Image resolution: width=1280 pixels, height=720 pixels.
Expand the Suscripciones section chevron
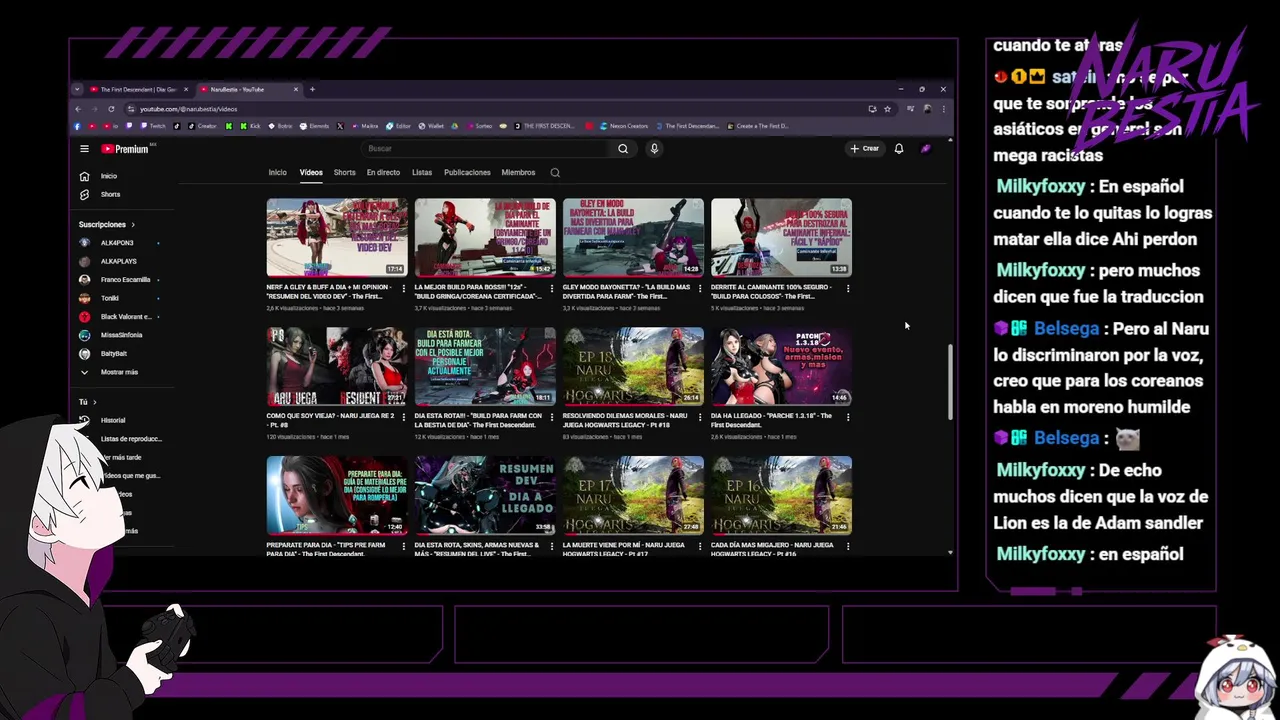(x=132, y=225)
